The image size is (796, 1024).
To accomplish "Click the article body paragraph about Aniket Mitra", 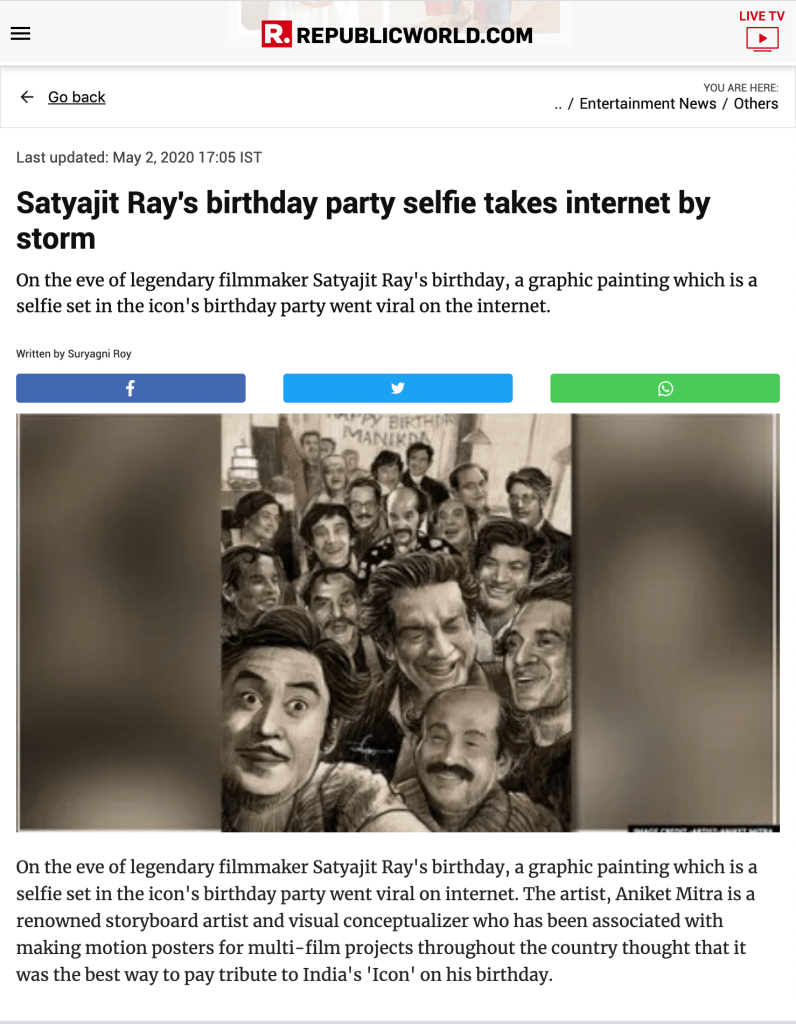I will 387,919.
